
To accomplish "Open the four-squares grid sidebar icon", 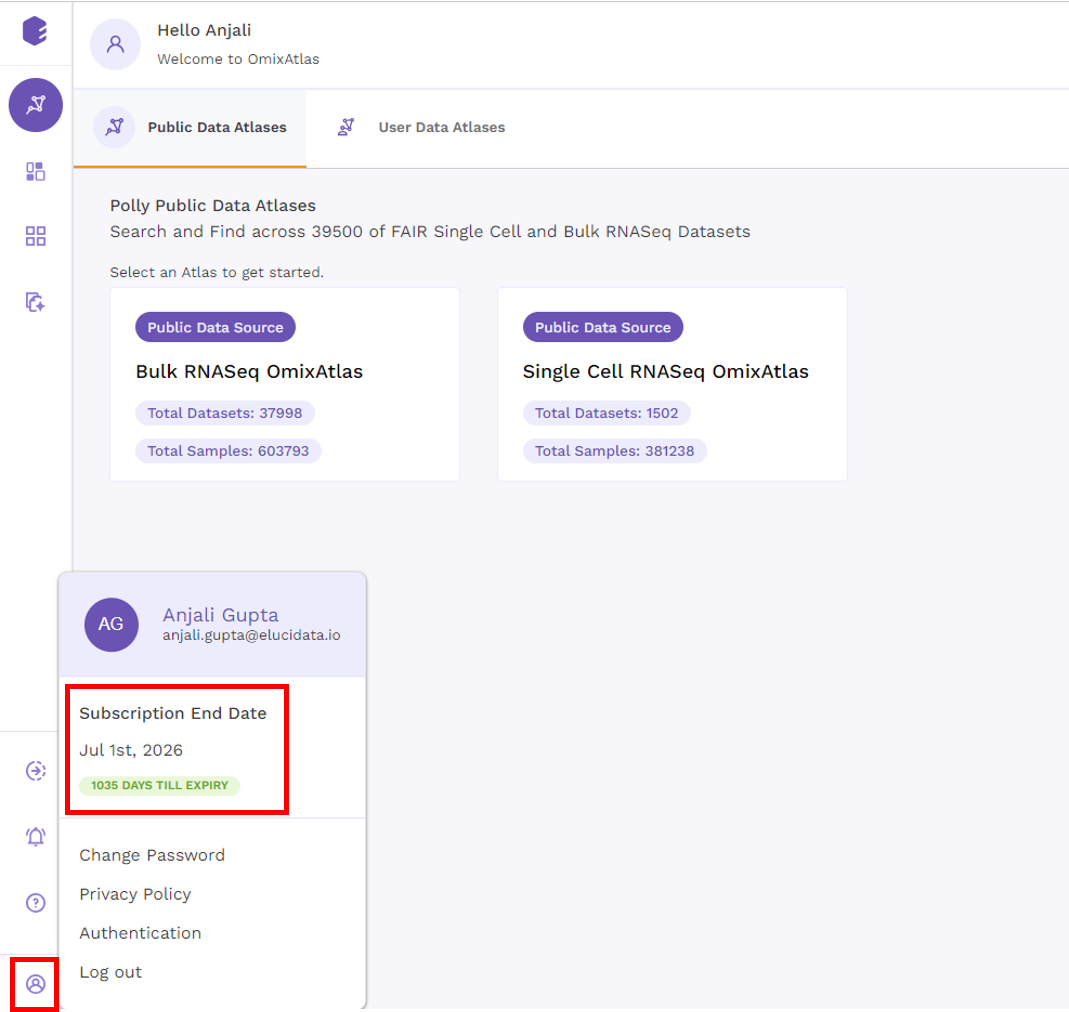I will click(35, 237).
